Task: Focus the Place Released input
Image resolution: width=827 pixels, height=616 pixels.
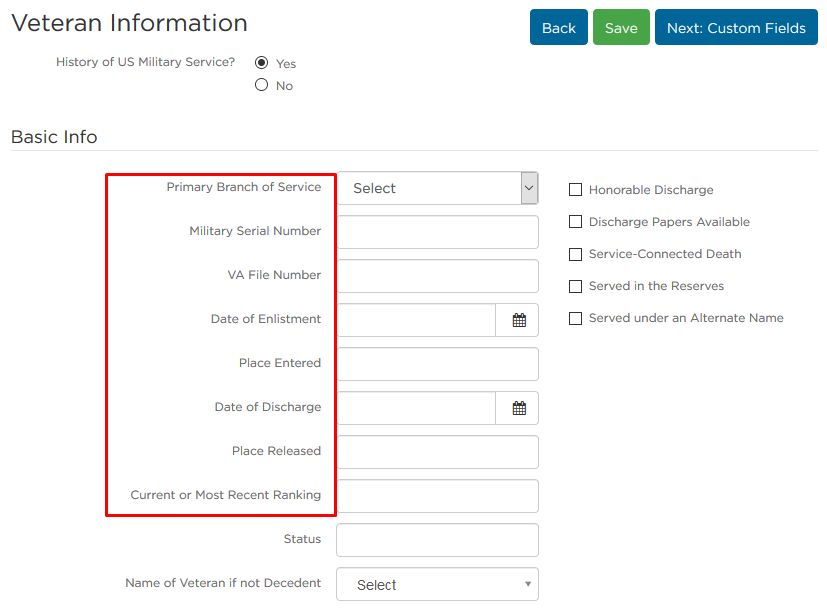Action: point(438,452)
